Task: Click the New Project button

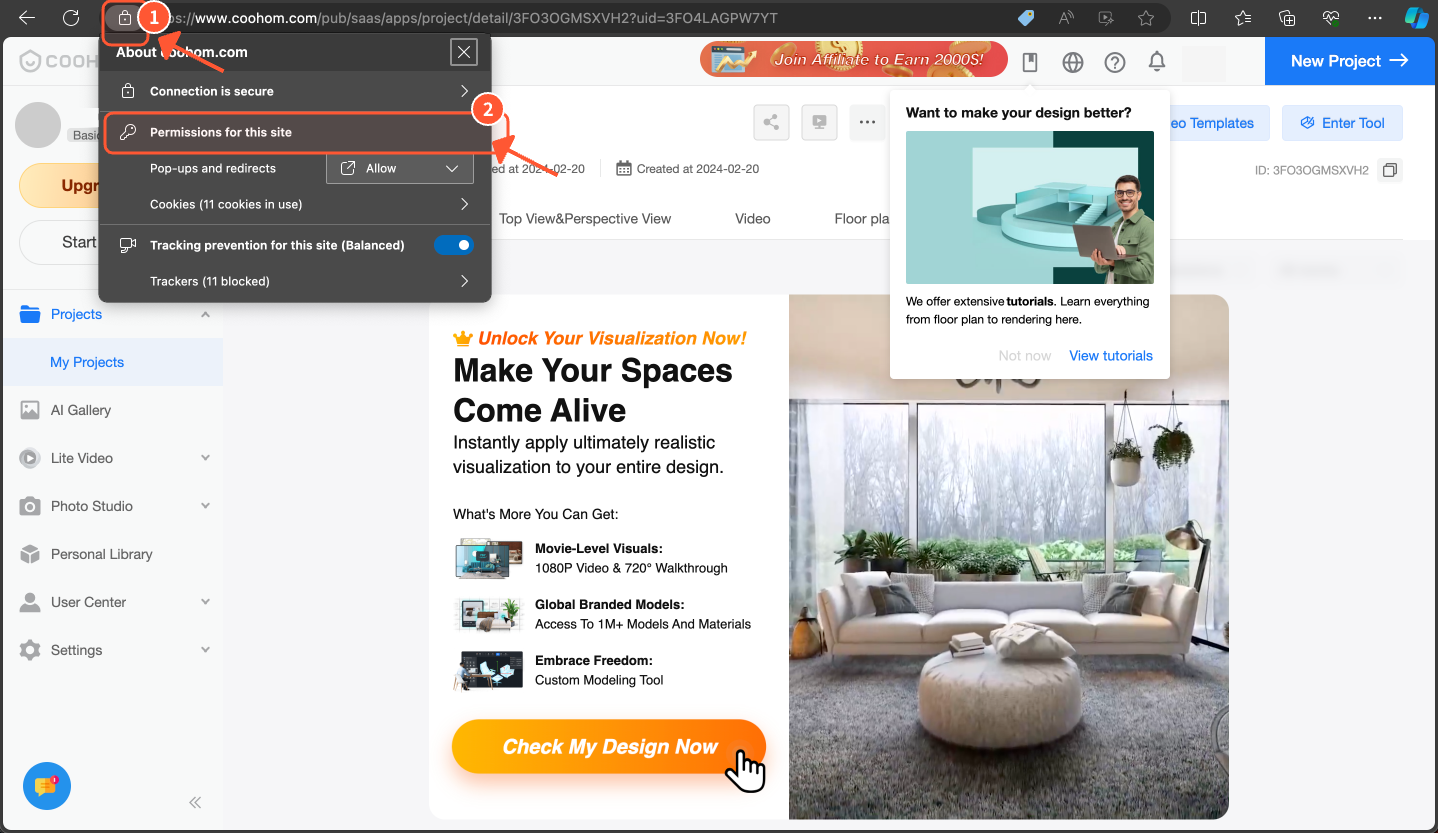Action: [x=1350, y=61]
